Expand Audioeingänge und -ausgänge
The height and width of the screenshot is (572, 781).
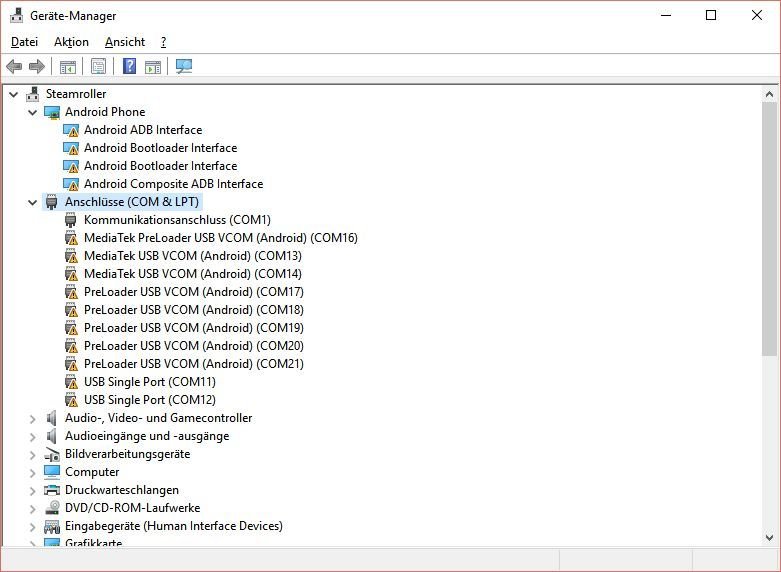(x=32, y=436)
